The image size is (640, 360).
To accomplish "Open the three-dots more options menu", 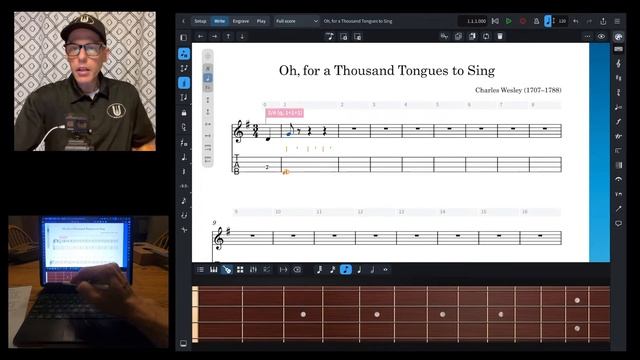I will point(587,36).
